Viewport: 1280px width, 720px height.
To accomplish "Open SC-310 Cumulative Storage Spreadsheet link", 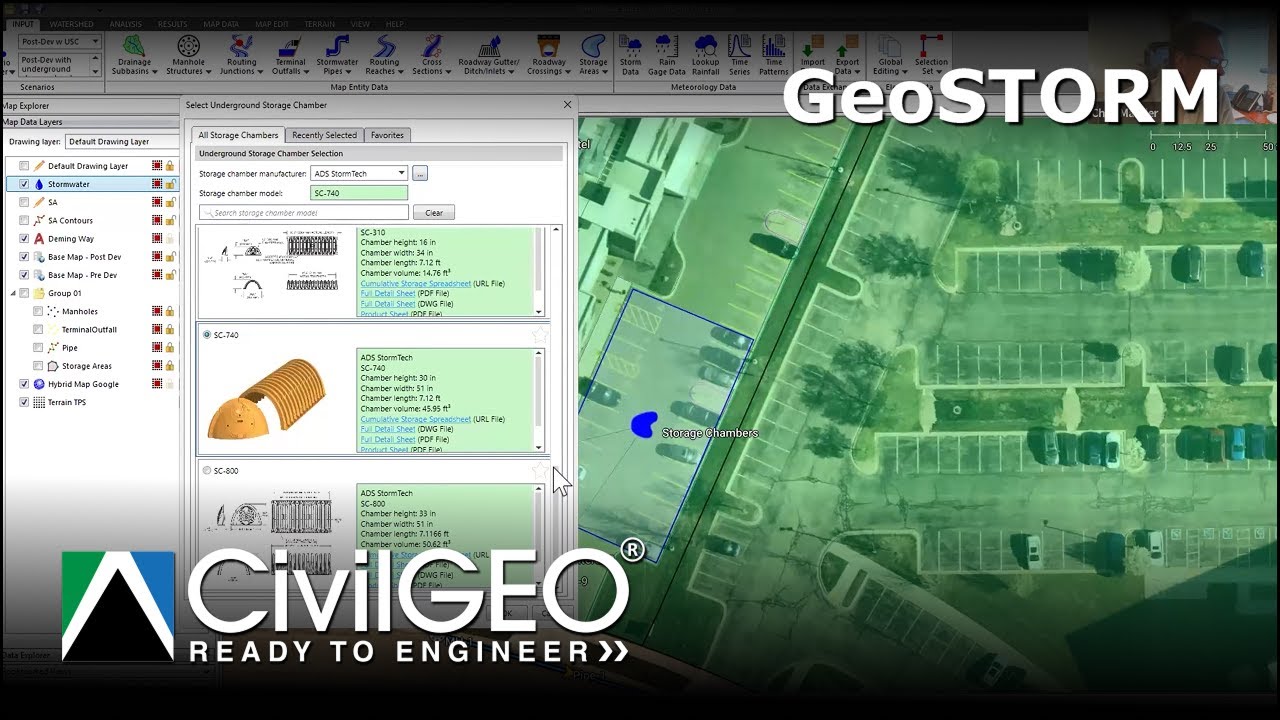I will (415, 284).
